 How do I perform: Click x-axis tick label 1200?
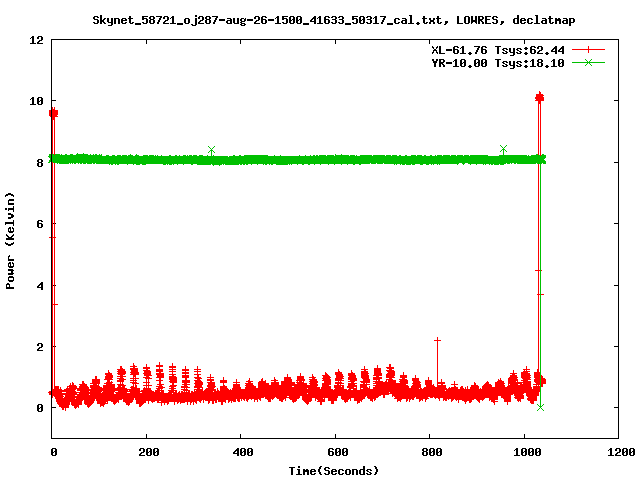(x=621, y=452)
